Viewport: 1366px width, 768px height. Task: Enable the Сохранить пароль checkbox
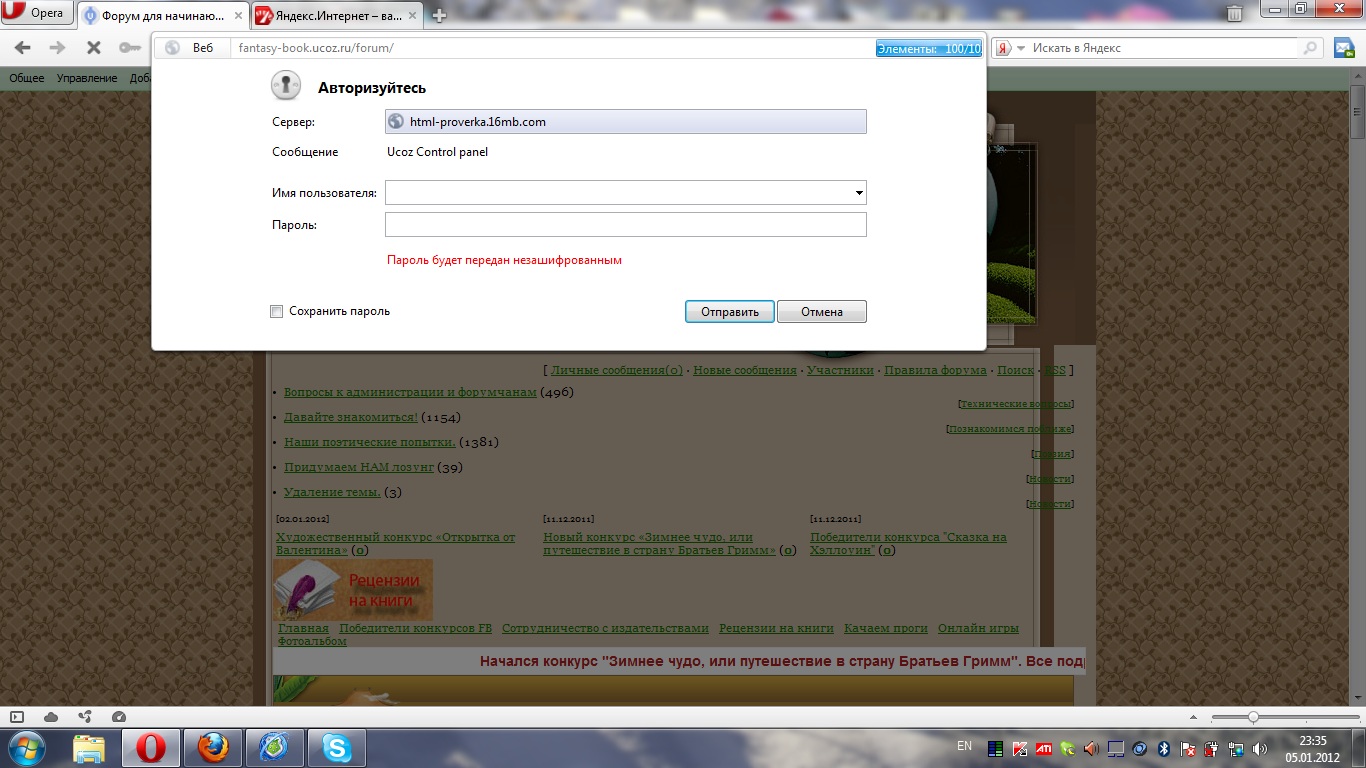277,312
